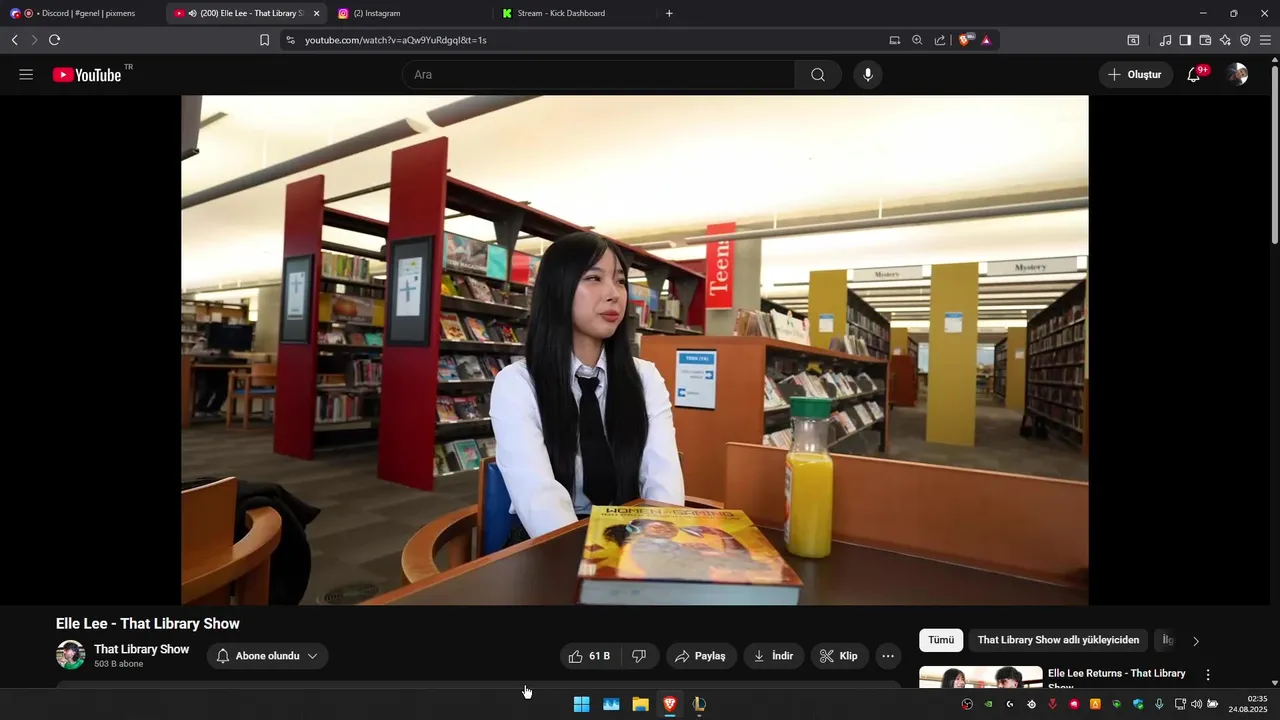The image size is (1280, 720).
Task: Open the YouTube guide hamburger menu
Action: point(26,75)
